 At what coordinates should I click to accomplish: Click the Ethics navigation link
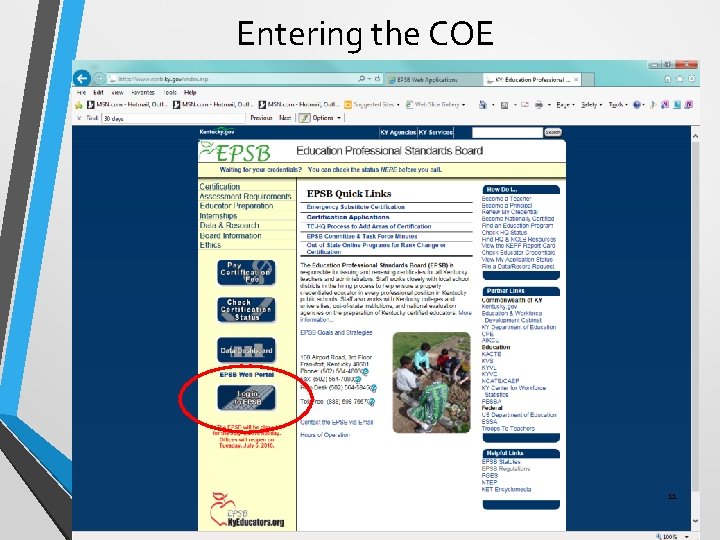210,245
